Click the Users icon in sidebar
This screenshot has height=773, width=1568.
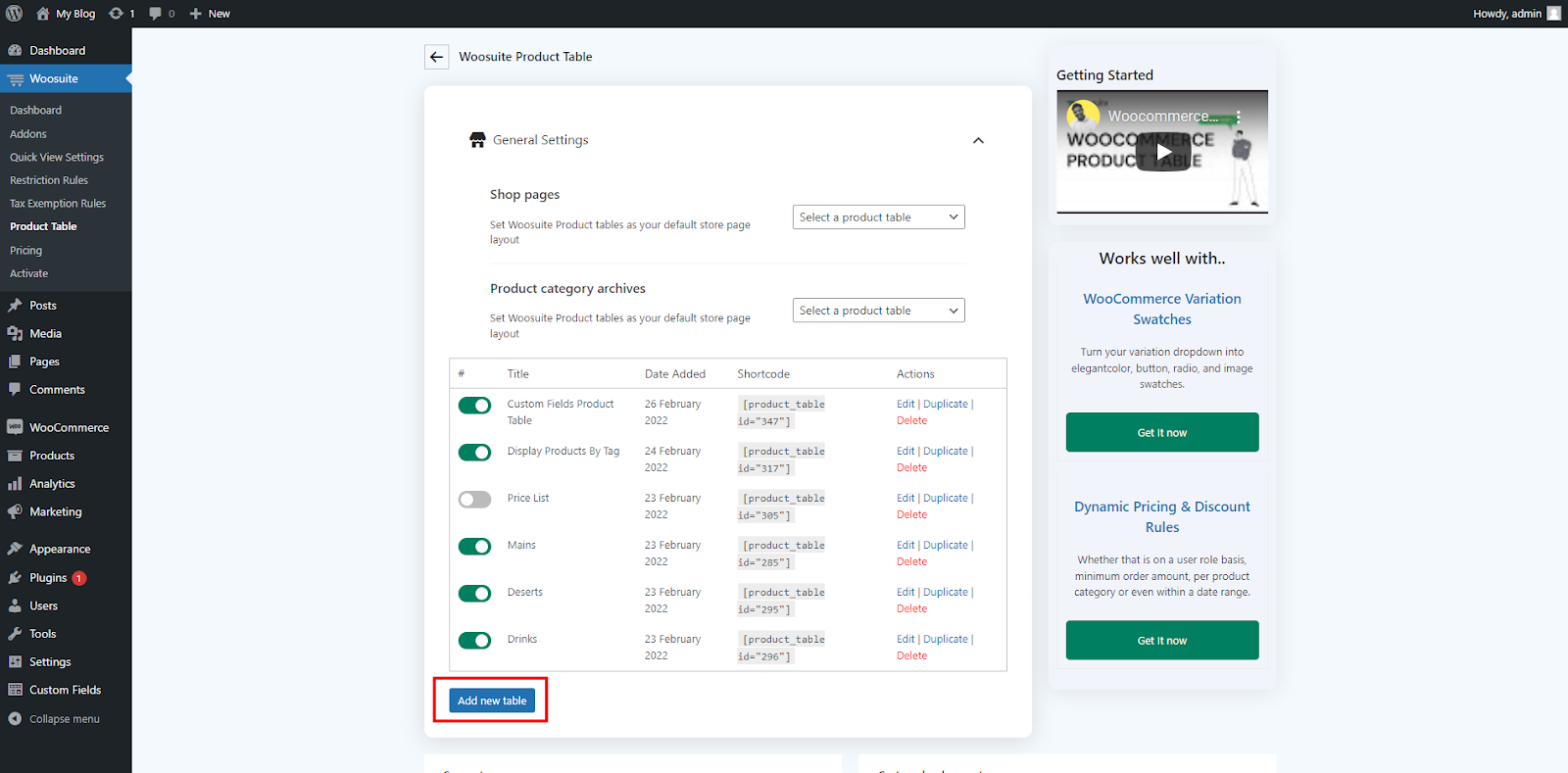[x=15, y=606]
